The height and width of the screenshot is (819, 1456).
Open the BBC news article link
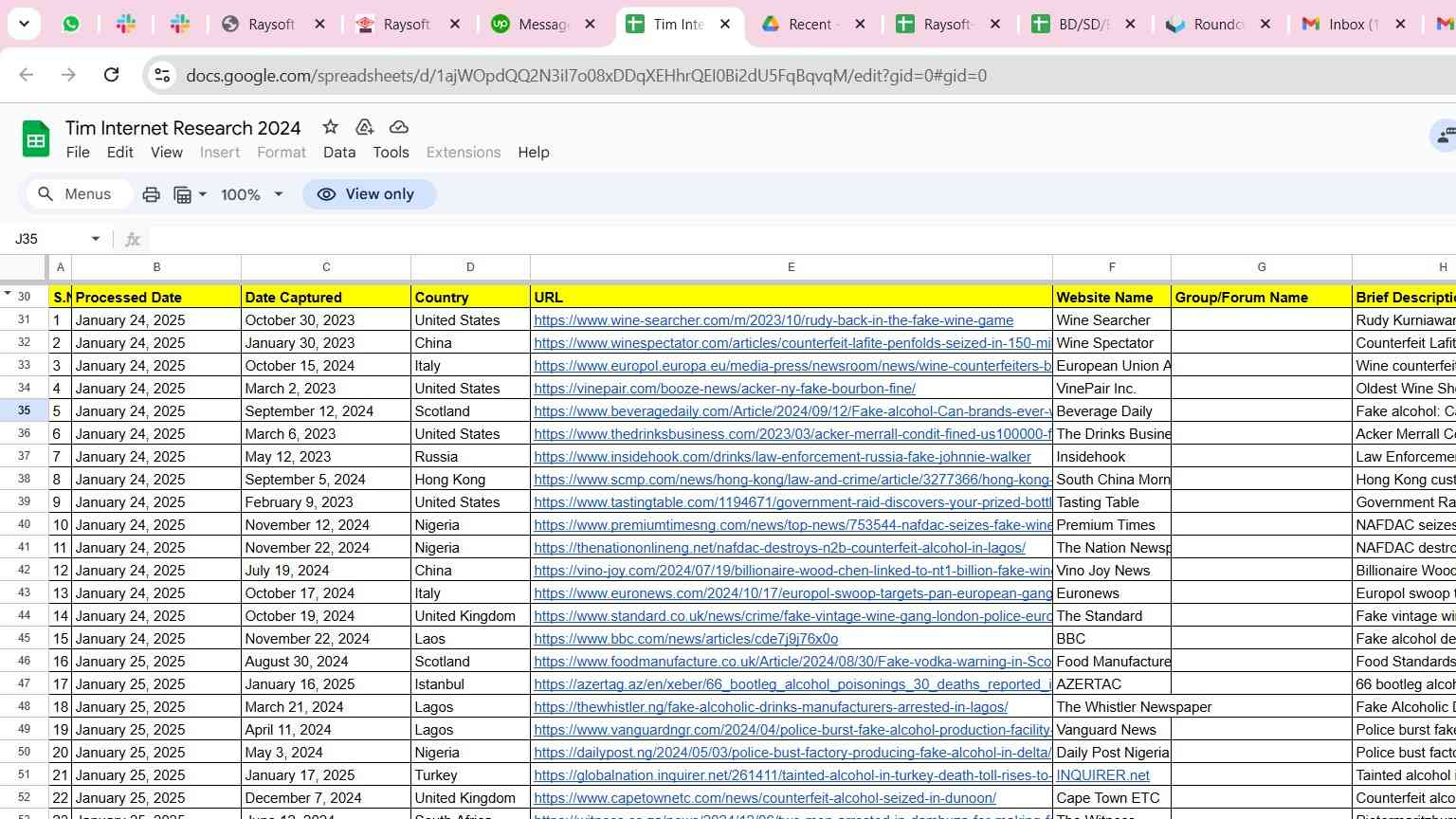685,639
